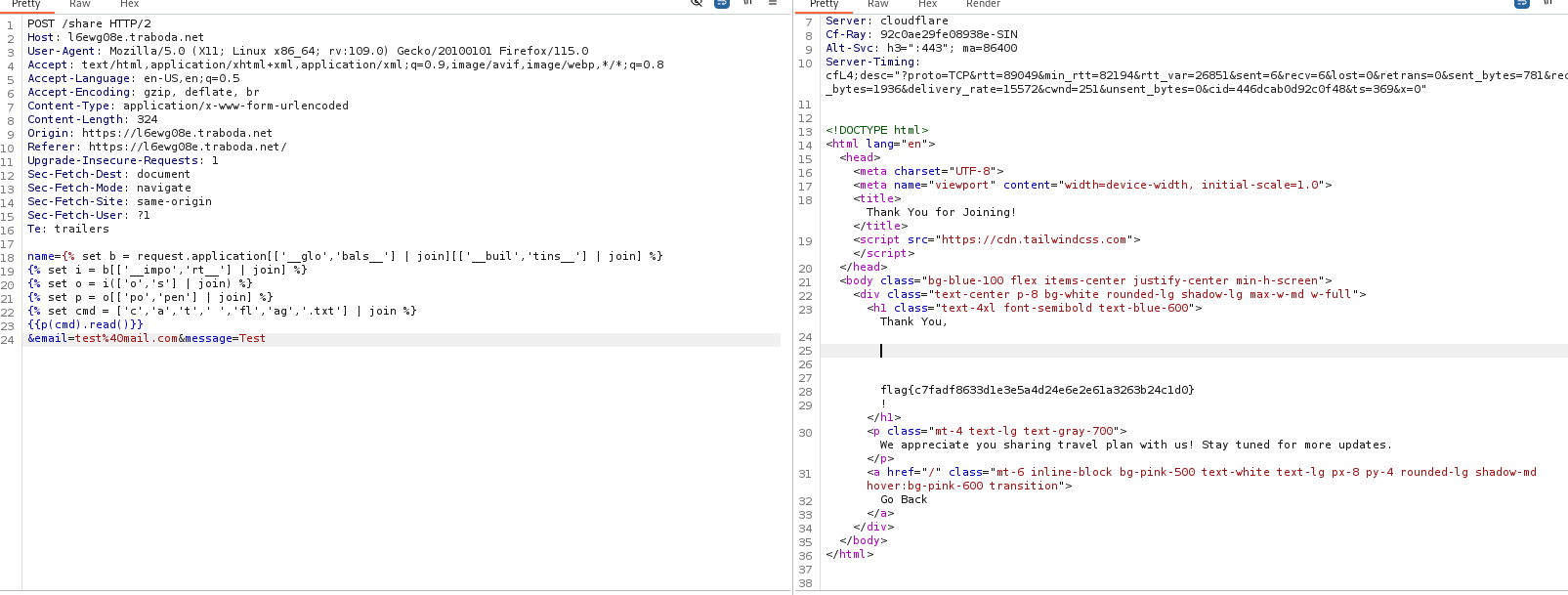
Task: Click the Content-Length: 324 header
Action: (x=92, y=119)
